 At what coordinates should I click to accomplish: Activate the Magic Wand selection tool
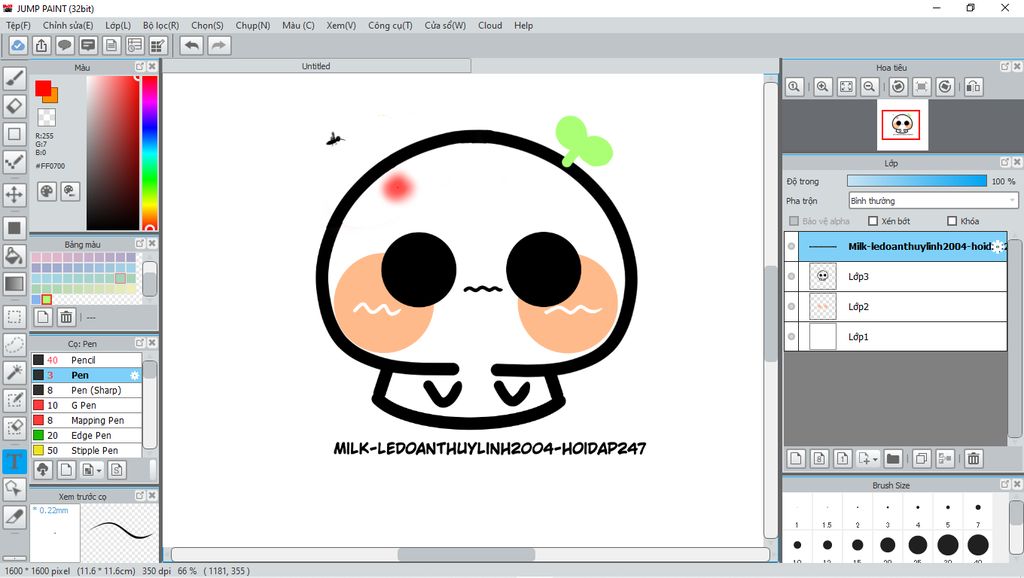(15, 372)
